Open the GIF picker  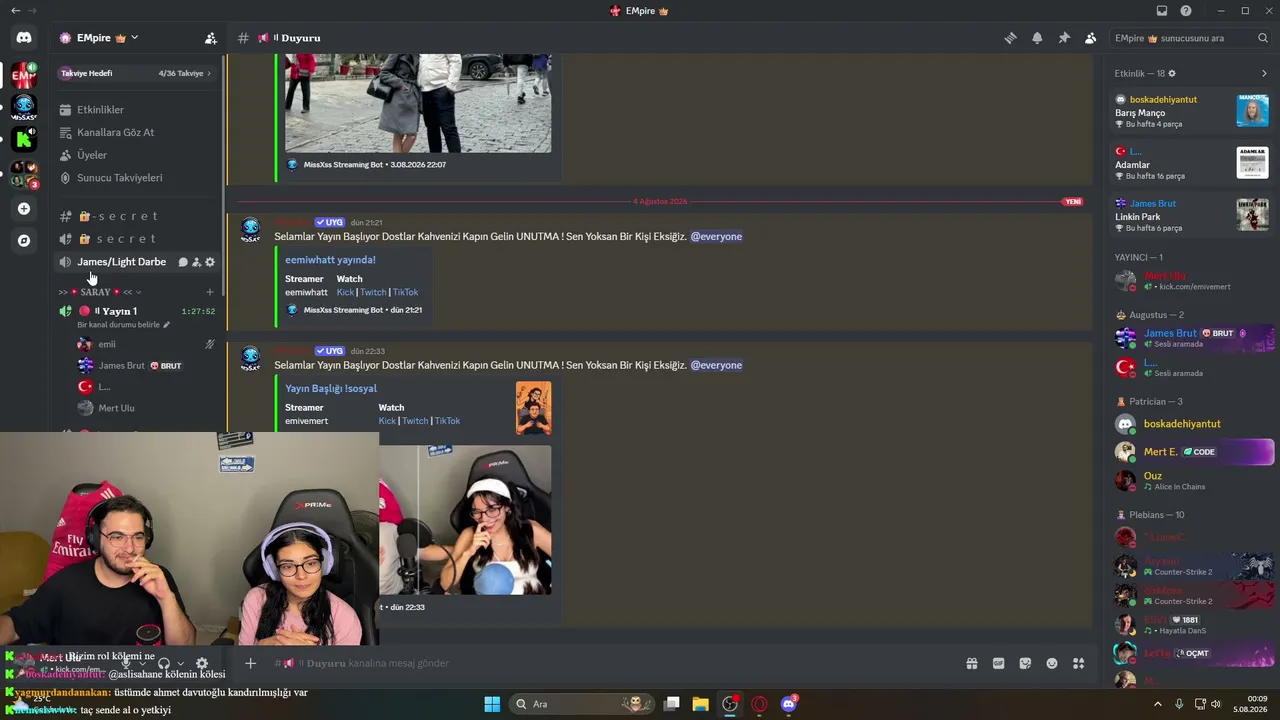point(998,663)
